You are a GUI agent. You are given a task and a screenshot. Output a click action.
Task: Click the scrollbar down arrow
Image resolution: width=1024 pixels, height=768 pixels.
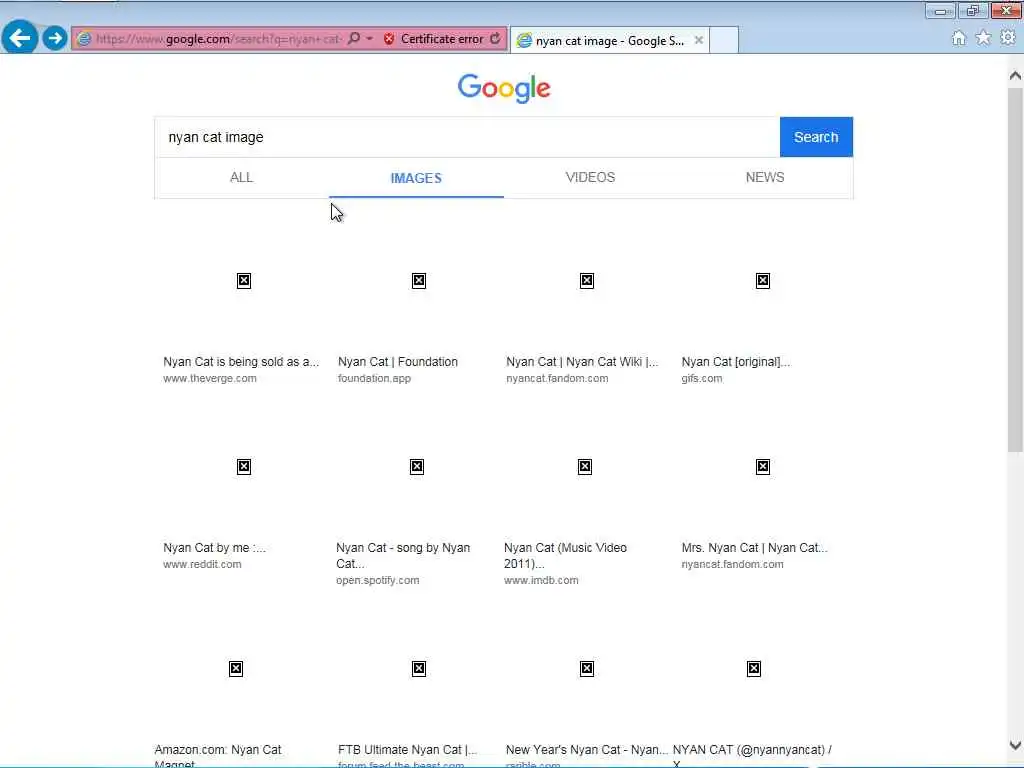tap(1015, 745)
